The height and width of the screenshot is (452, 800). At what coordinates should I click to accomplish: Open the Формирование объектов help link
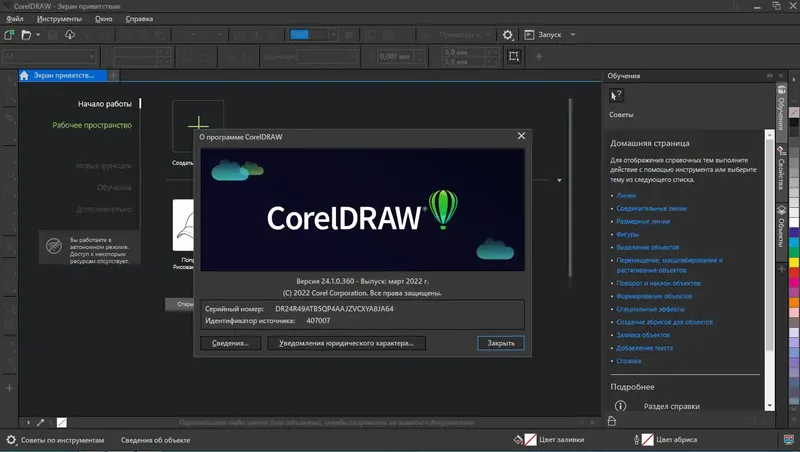[654, 296]
